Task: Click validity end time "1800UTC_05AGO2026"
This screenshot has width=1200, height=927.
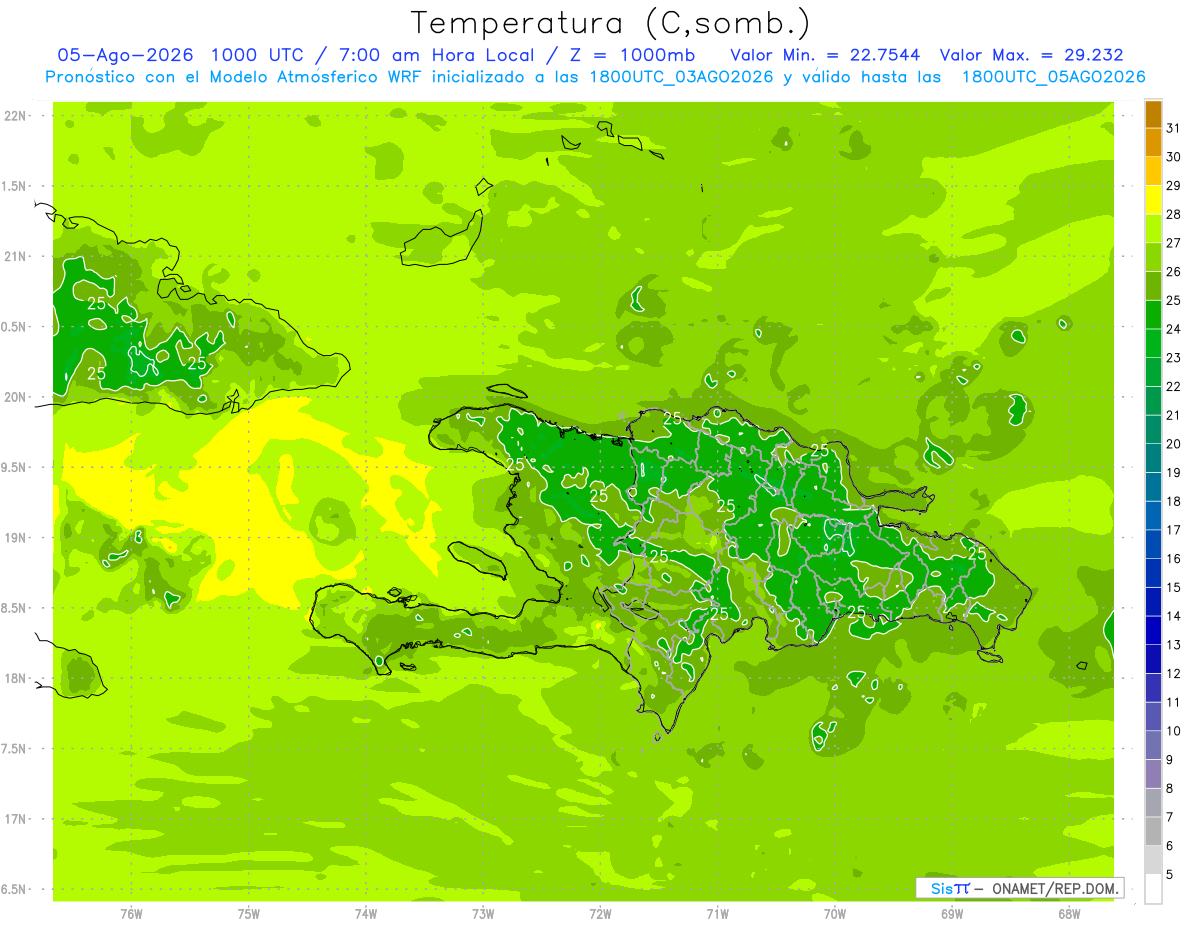Action: tap(1053, 77)
